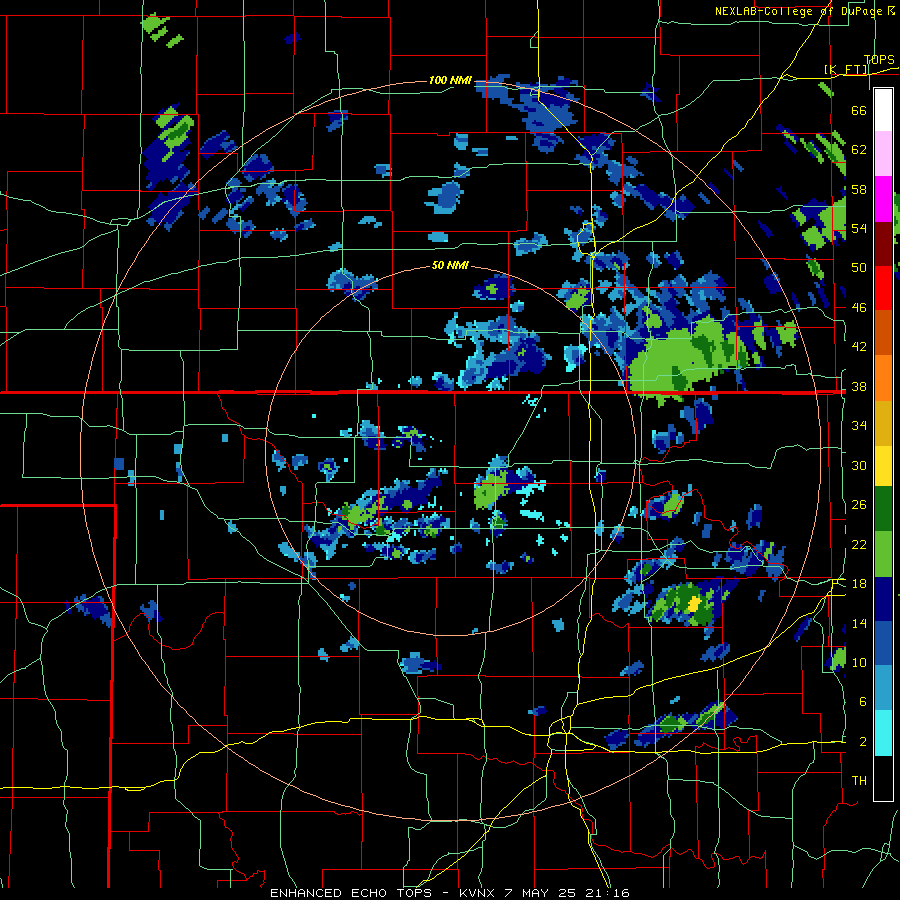Pick the medium blue swatch near 10

883,643
